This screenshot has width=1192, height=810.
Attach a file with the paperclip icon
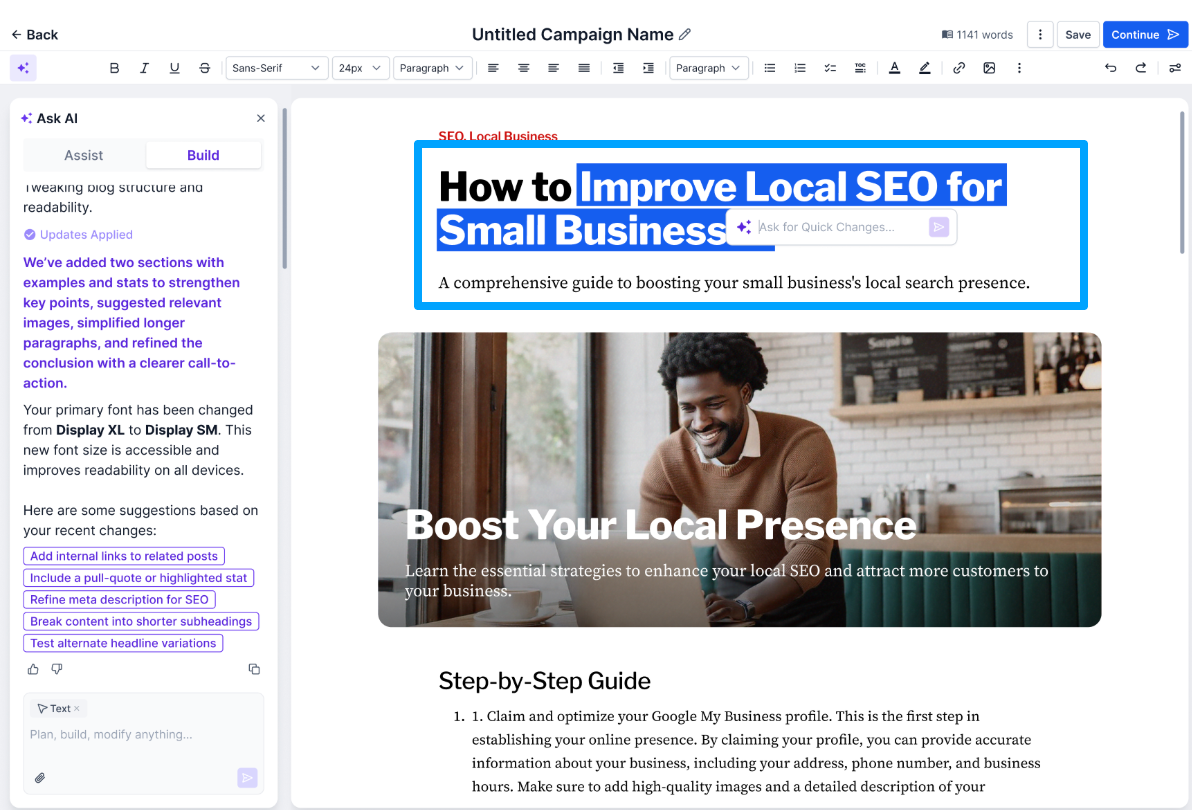point(40,778)
